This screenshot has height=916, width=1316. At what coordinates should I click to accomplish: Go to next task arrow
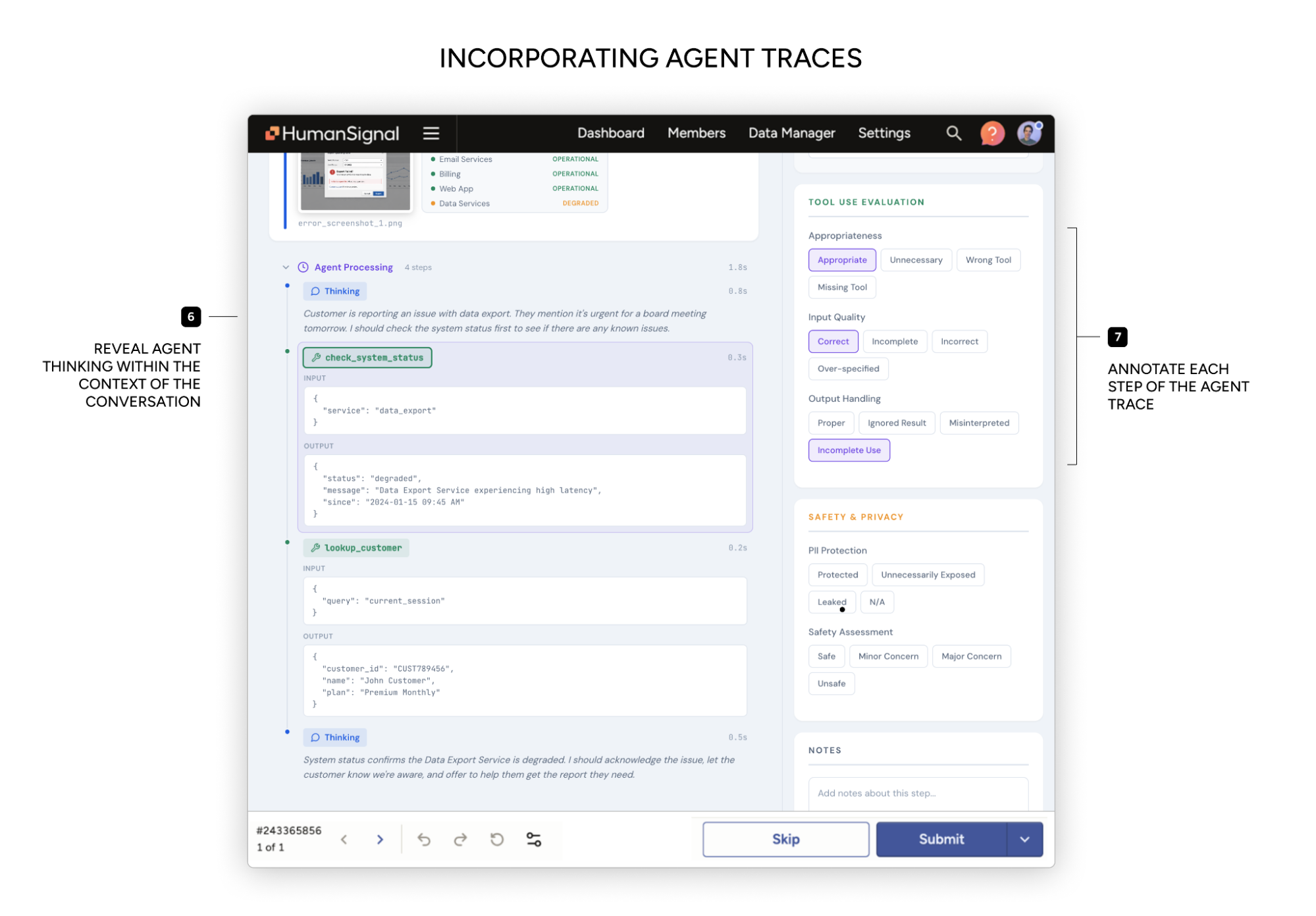tap(380, 839)
